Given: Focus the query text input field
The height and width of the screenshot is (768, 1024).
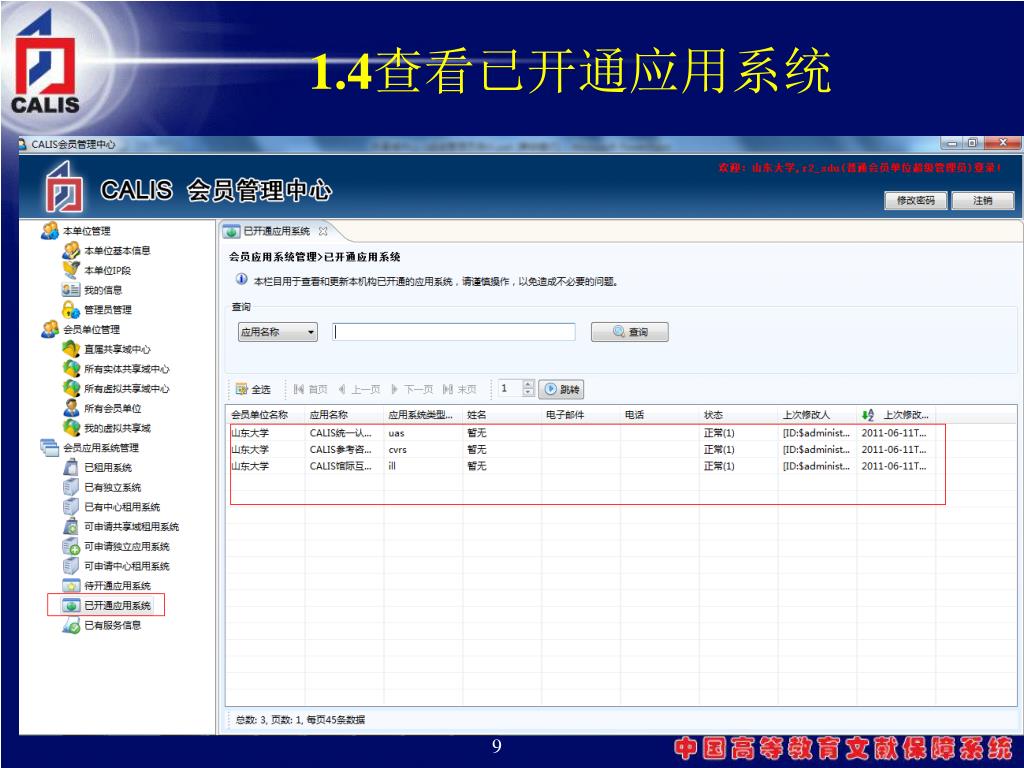Looking at the screenshot, I should click(x=454, y=332).
